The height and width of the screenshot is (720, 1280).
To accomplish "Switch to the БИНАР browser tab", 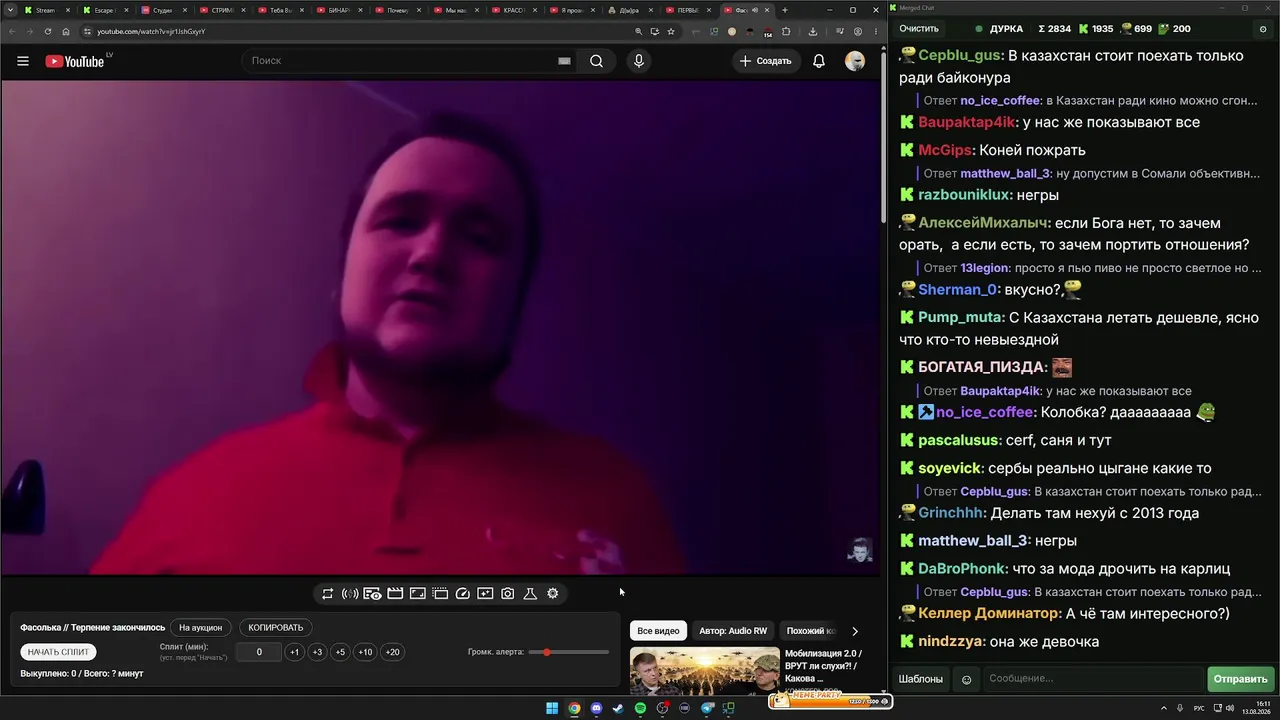I will click(x=338, y=10).
